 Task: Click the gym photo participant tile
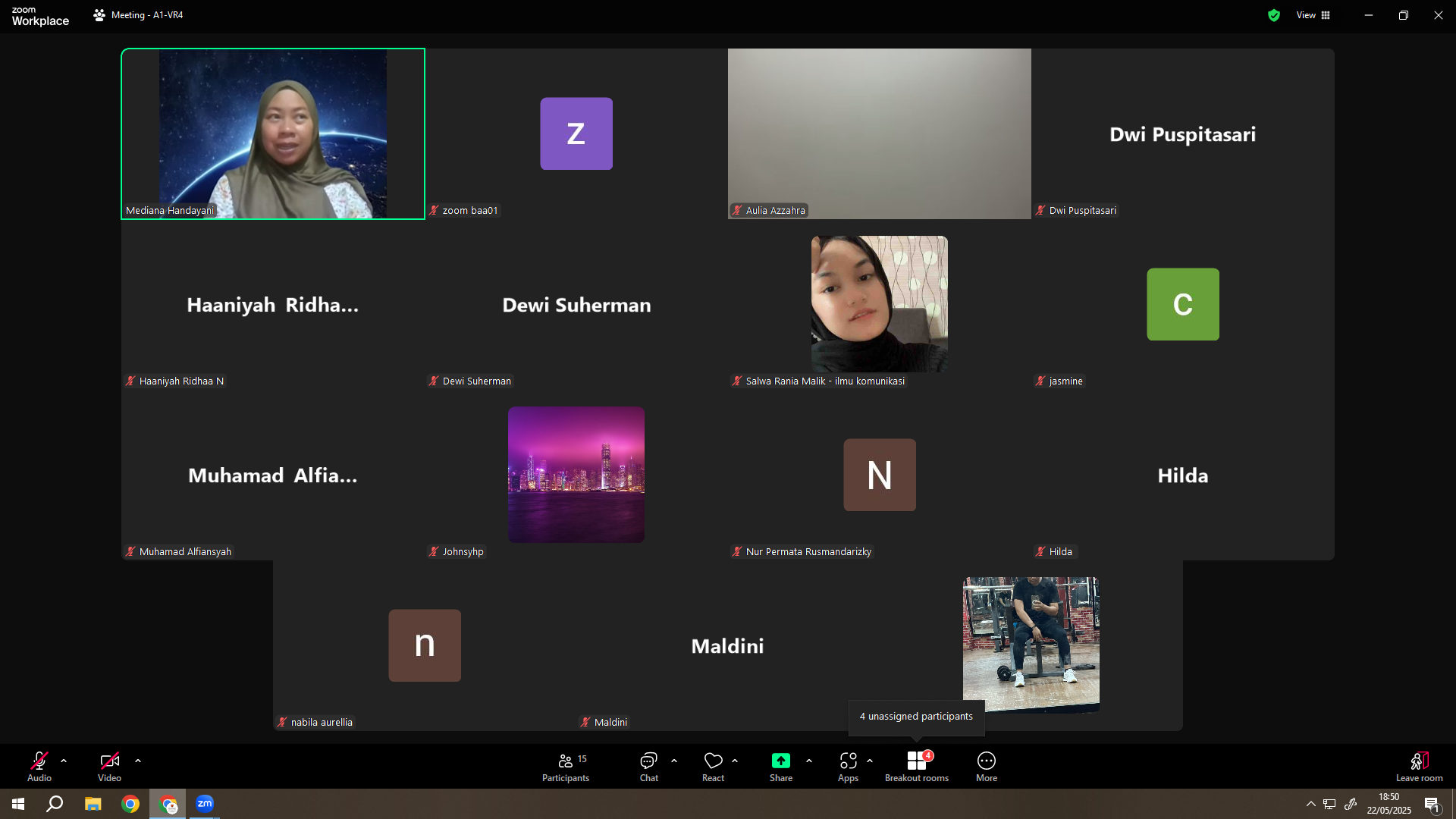tap(1031, 645)
